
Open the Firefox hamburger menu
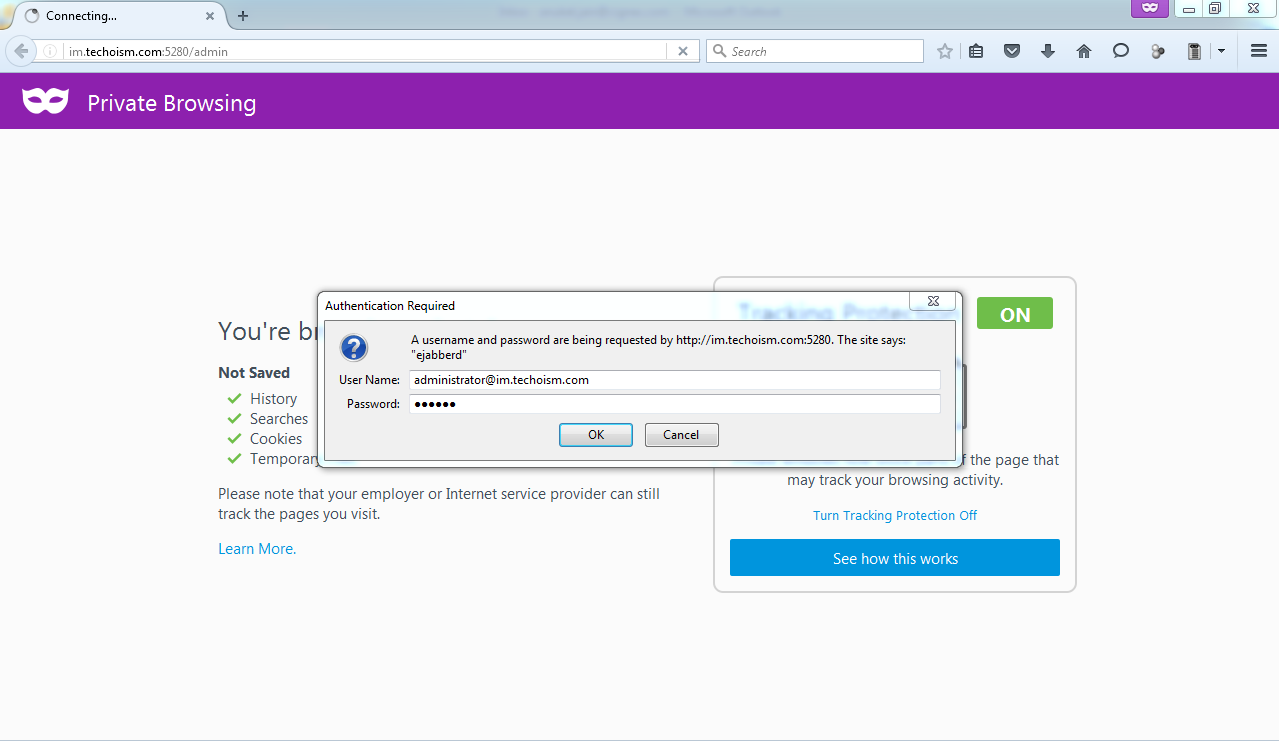(x=1259, y=51)
